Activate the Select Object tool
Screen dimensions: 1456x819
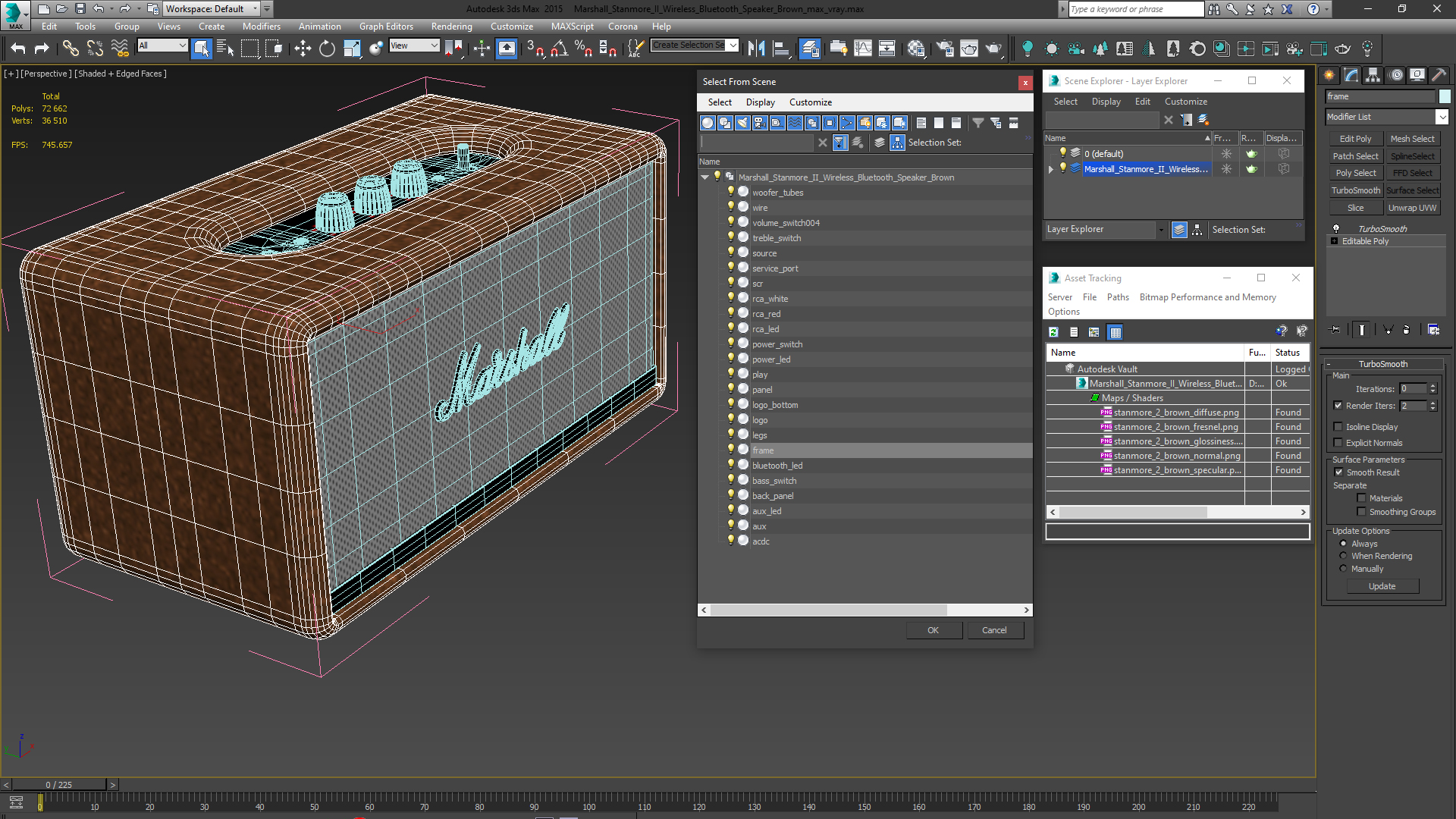(202, 49)
